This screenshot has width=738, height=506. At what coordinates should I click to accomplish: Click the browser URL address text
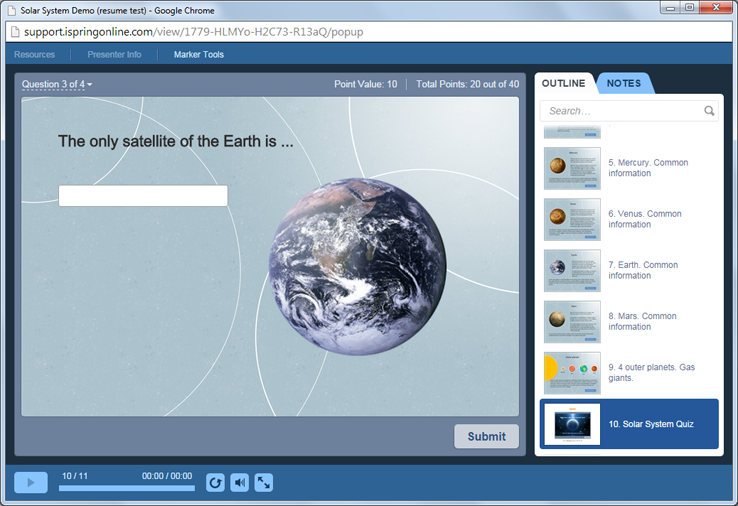click(x=193, y=32)
